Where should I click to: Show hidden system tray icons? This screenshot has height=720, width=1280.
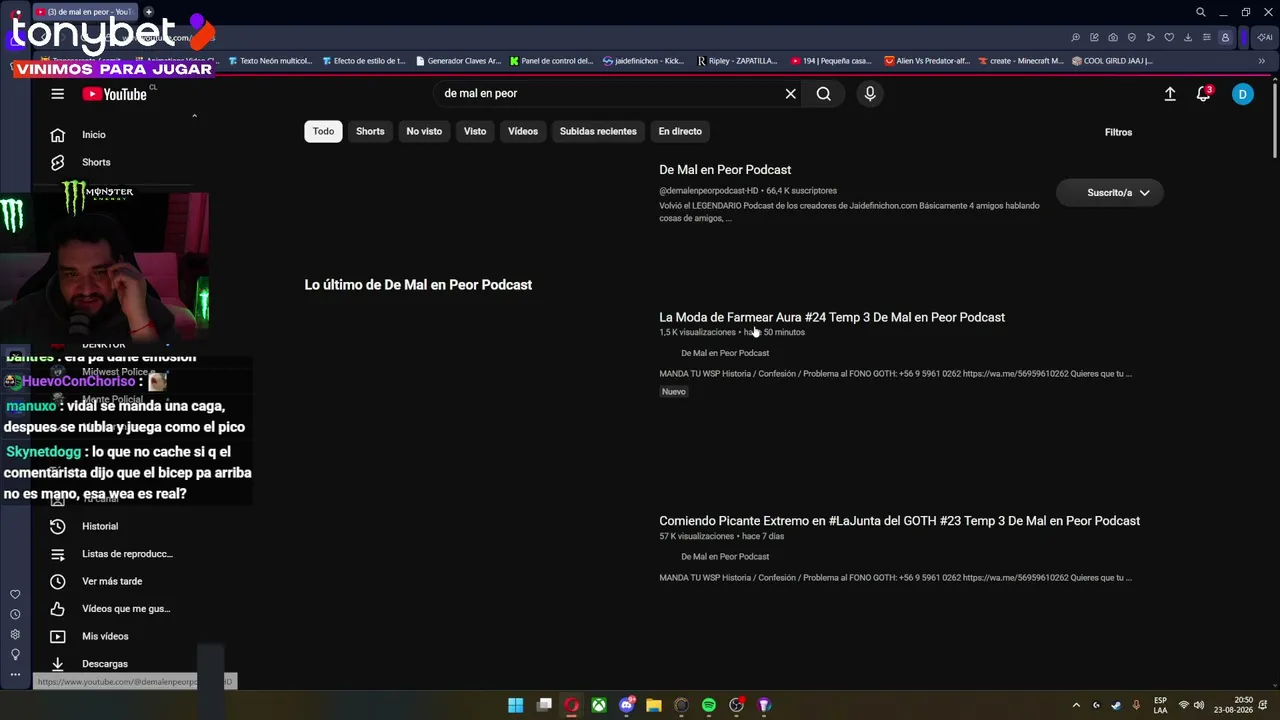click(1076, 705)
